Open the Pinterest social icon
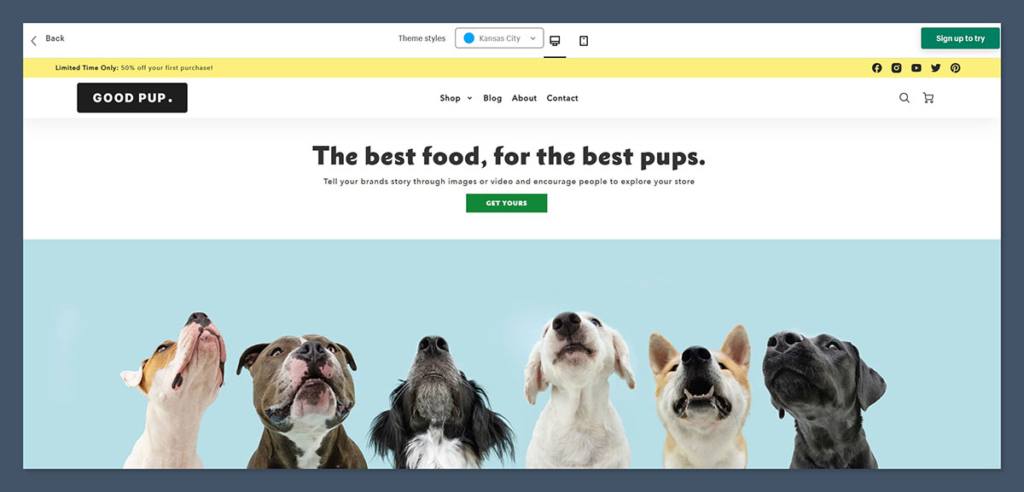The image size is (1024, 492). (x=955, y=68)
